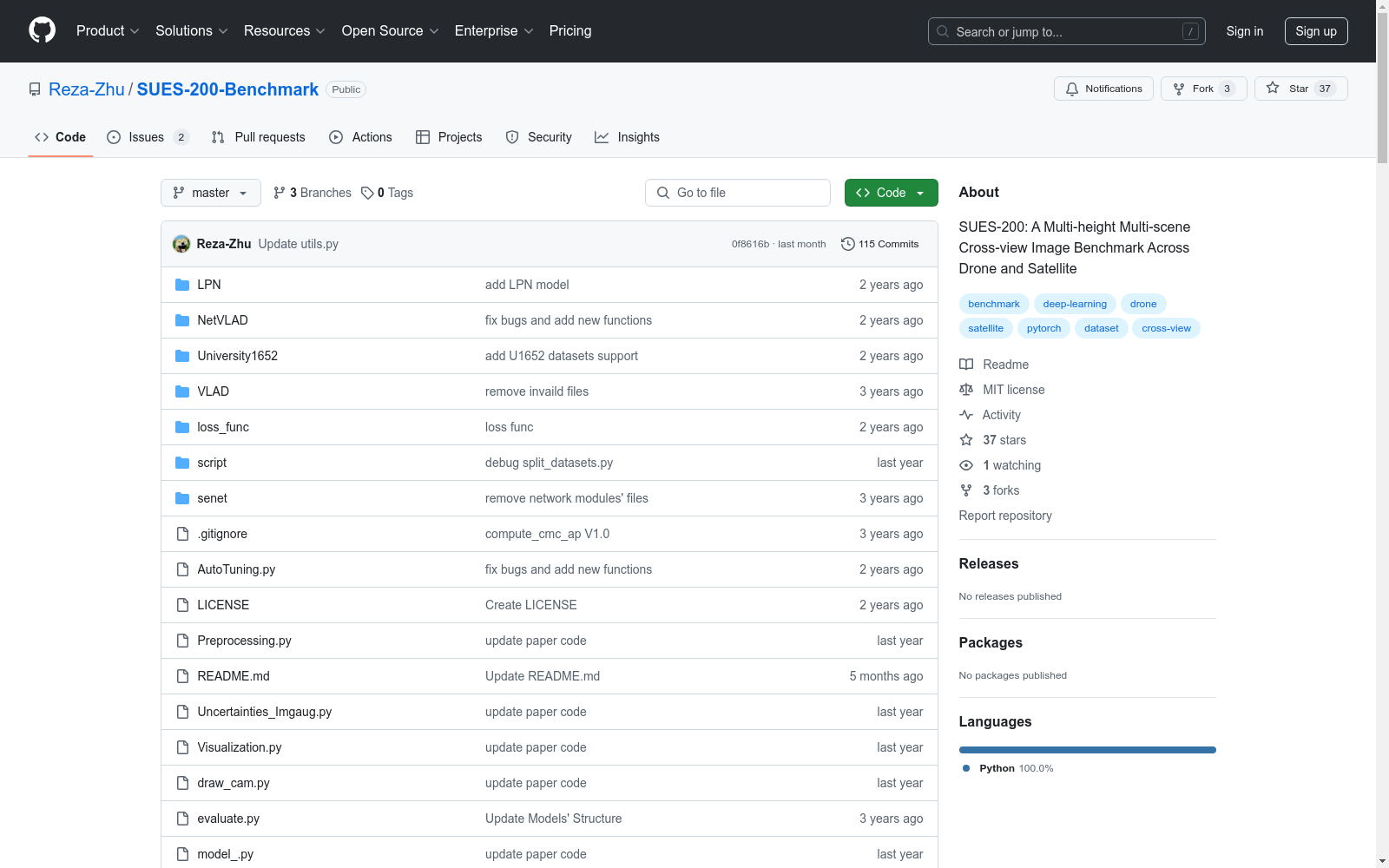Viewport: 1389px width, 868px height.
Task: Open MIT license link
Action: point(1002,390)
